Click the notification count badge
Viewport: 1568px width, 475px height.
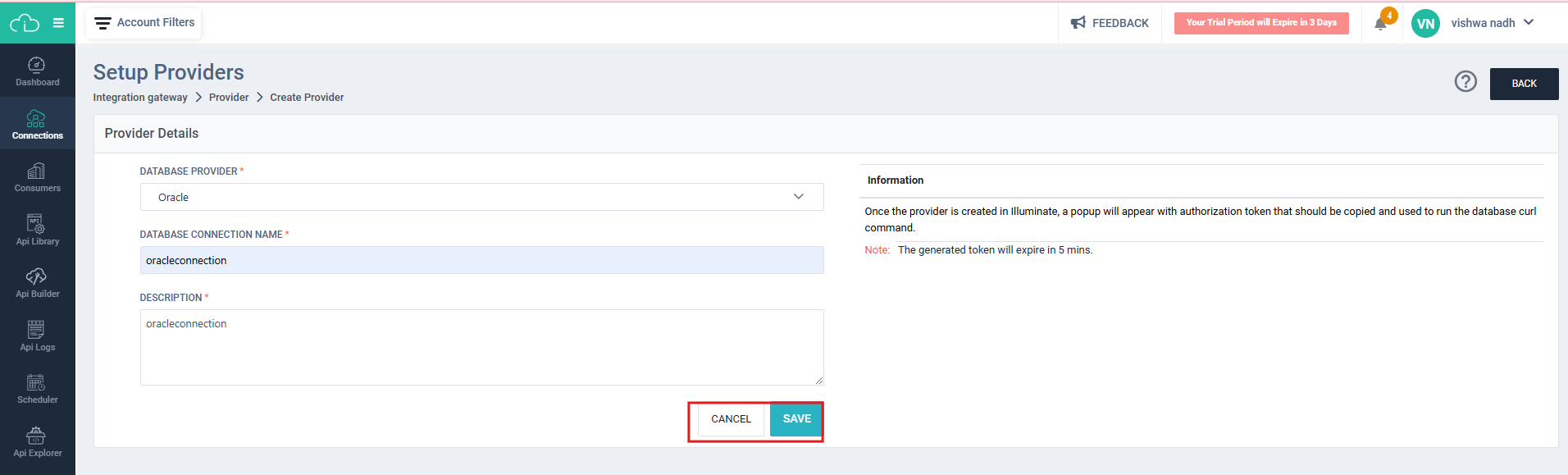1389,16
